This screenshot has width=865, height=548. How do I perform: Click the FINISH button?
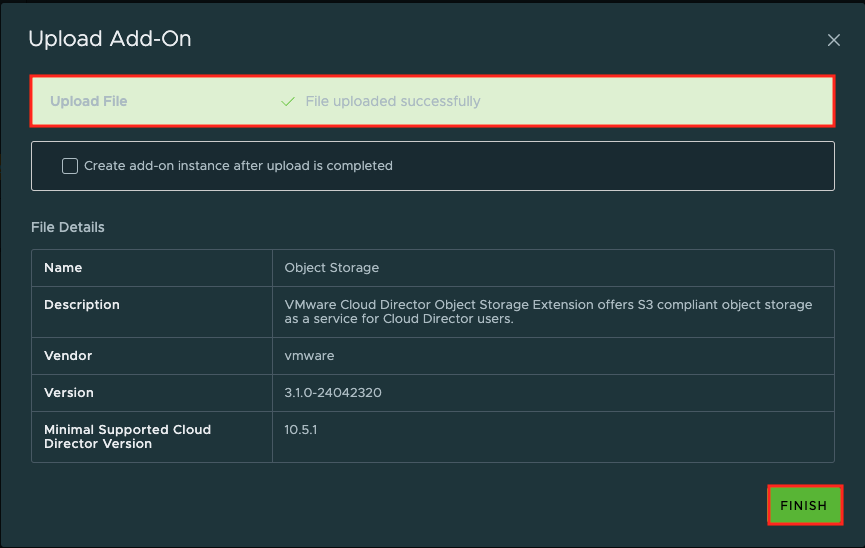804,506
